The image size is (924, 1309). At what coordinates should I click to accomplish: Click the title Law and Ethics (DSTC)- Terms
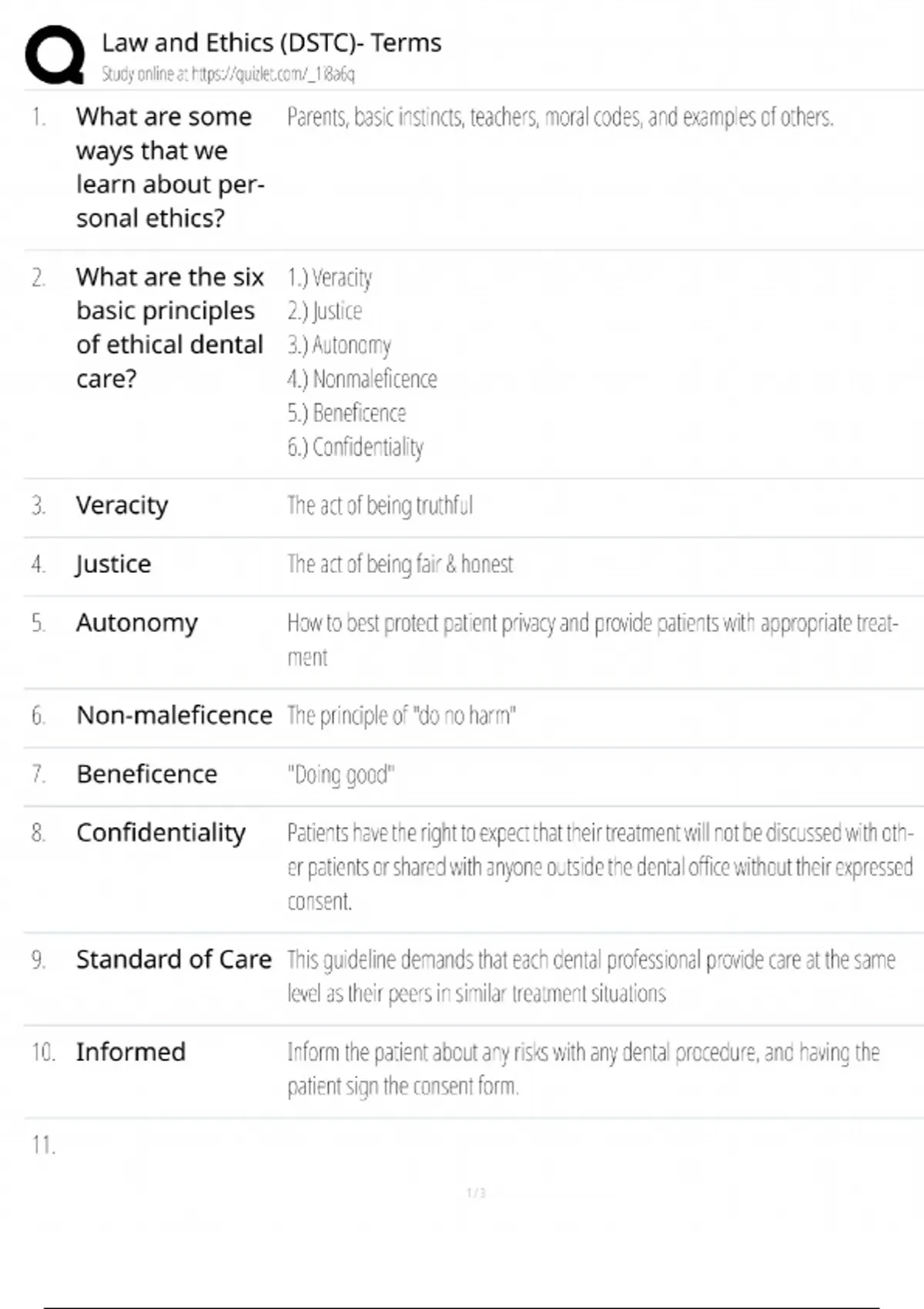[x=271, y=42]
